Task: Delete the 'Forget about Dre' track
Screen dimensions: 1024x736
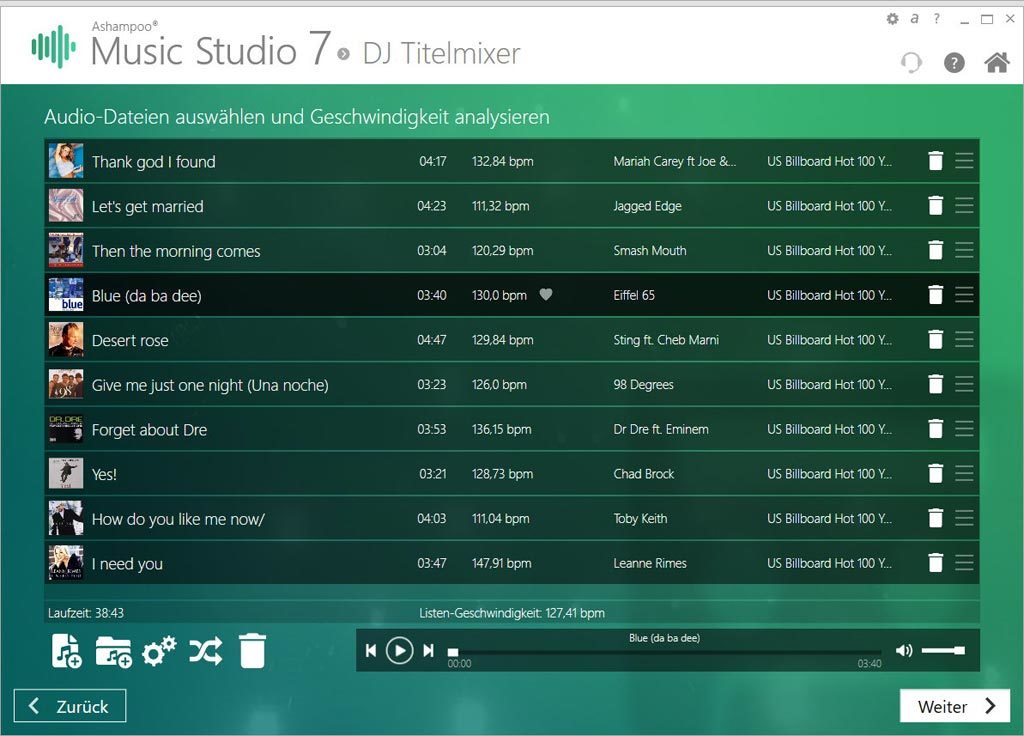Action: tap(935, 429)
